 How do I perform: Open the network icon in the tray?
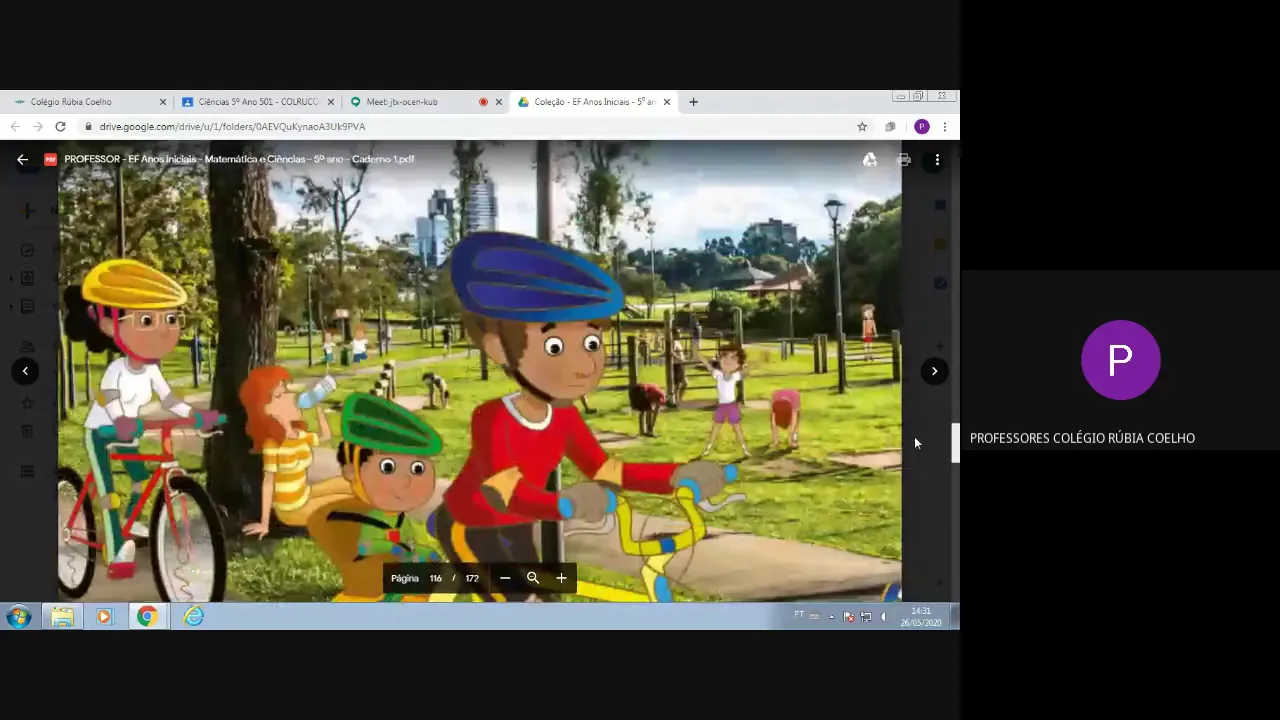click(x=866, y=617)
